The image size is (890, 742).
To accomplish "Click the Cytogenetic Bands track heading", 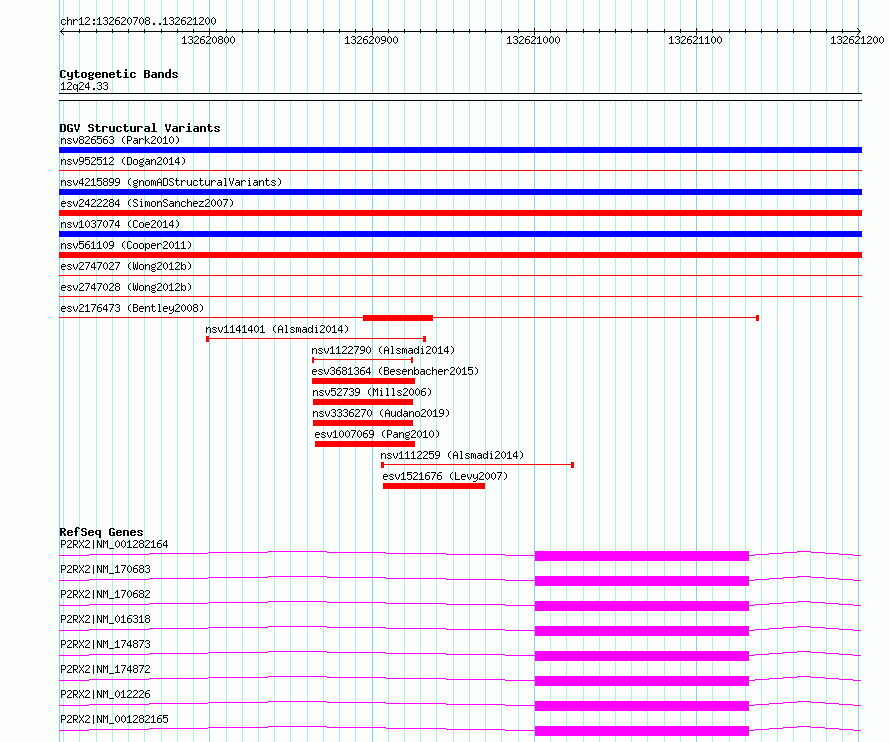I will (x=119, y=74).
